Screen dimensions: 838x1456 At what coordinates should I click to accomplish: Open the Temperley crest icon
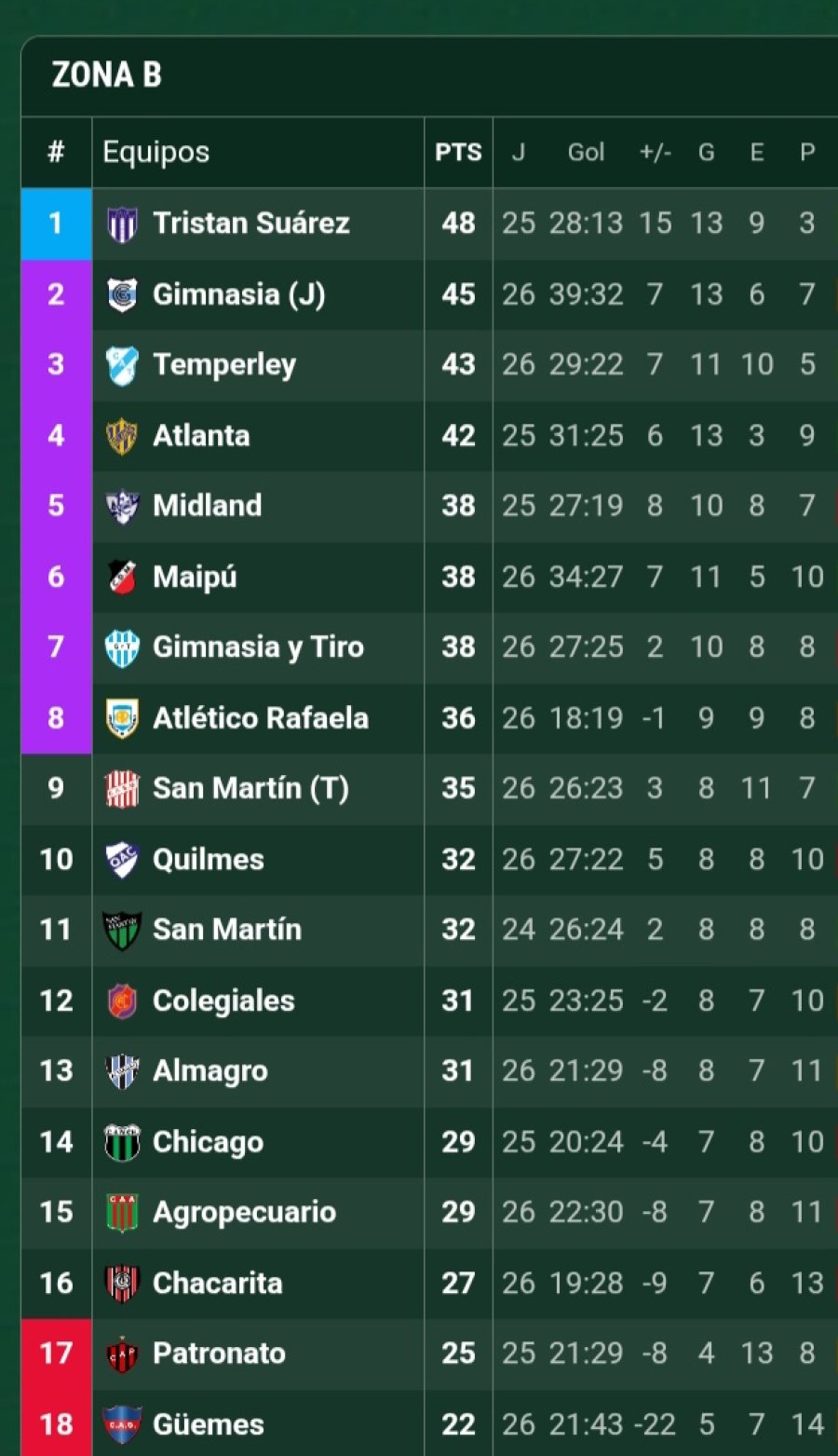[x=122, y=365]
